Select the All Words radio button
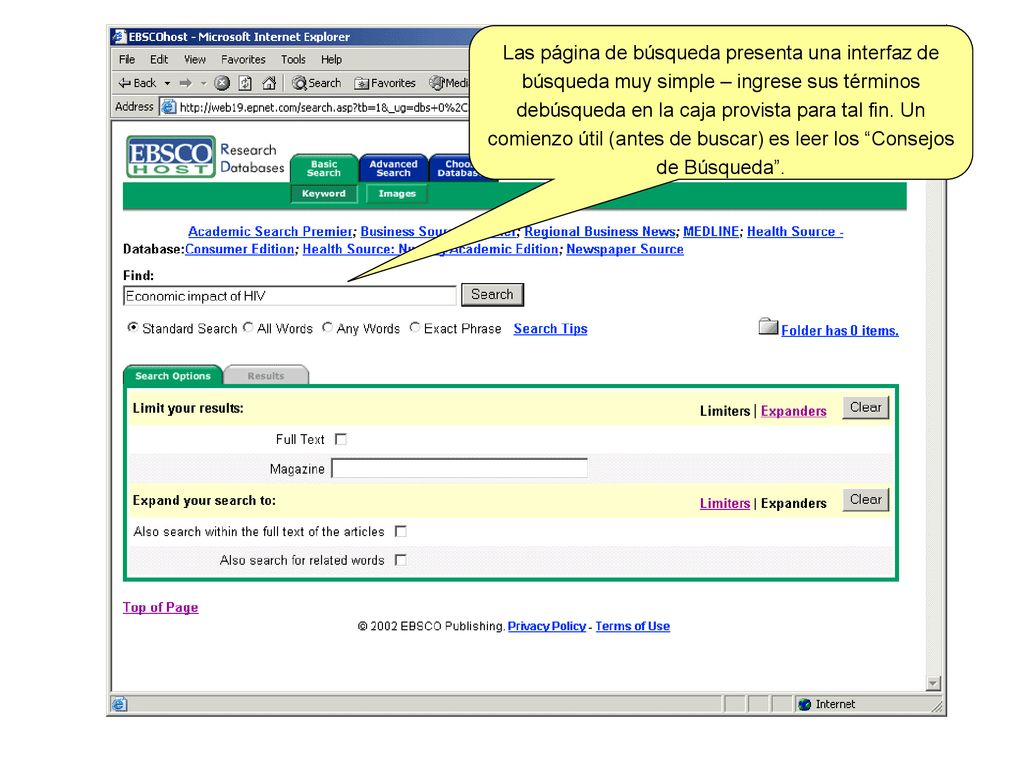Viewport: 1024px width, 768px height. [248, 328]
